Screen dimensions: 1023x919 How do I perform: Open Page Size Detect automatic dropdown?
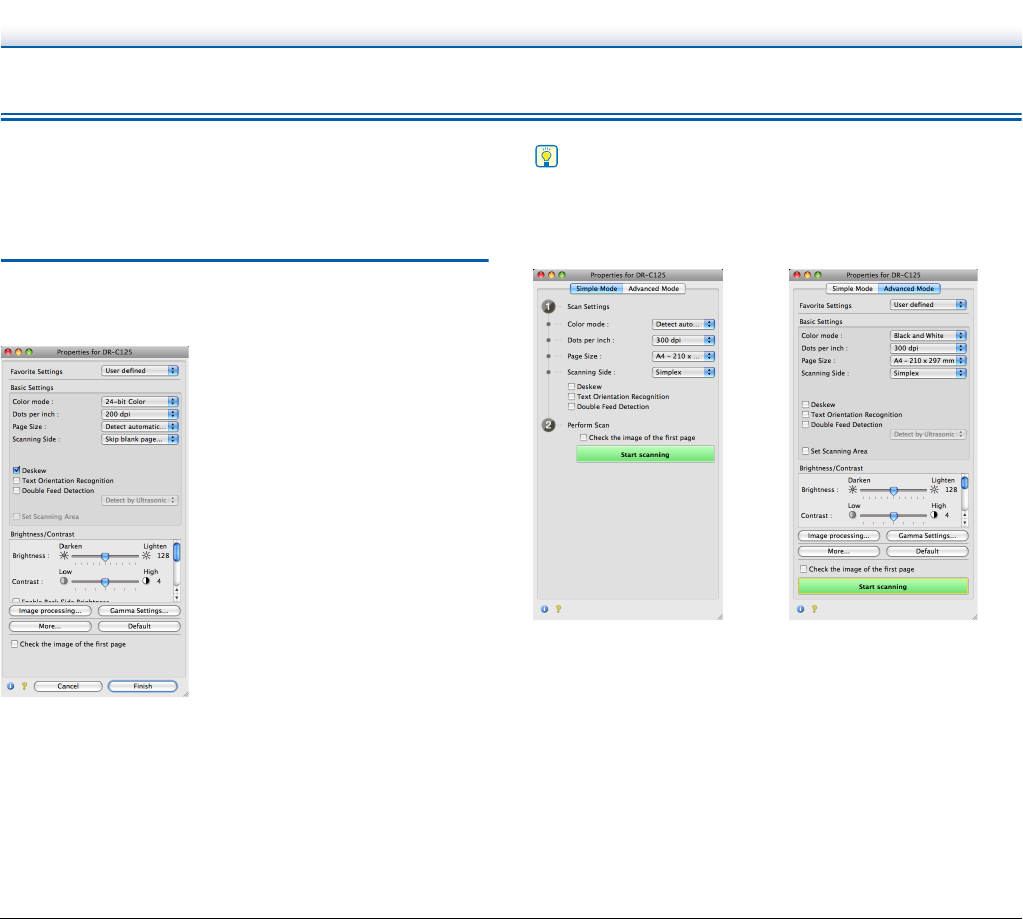click(x=140, y=427)
